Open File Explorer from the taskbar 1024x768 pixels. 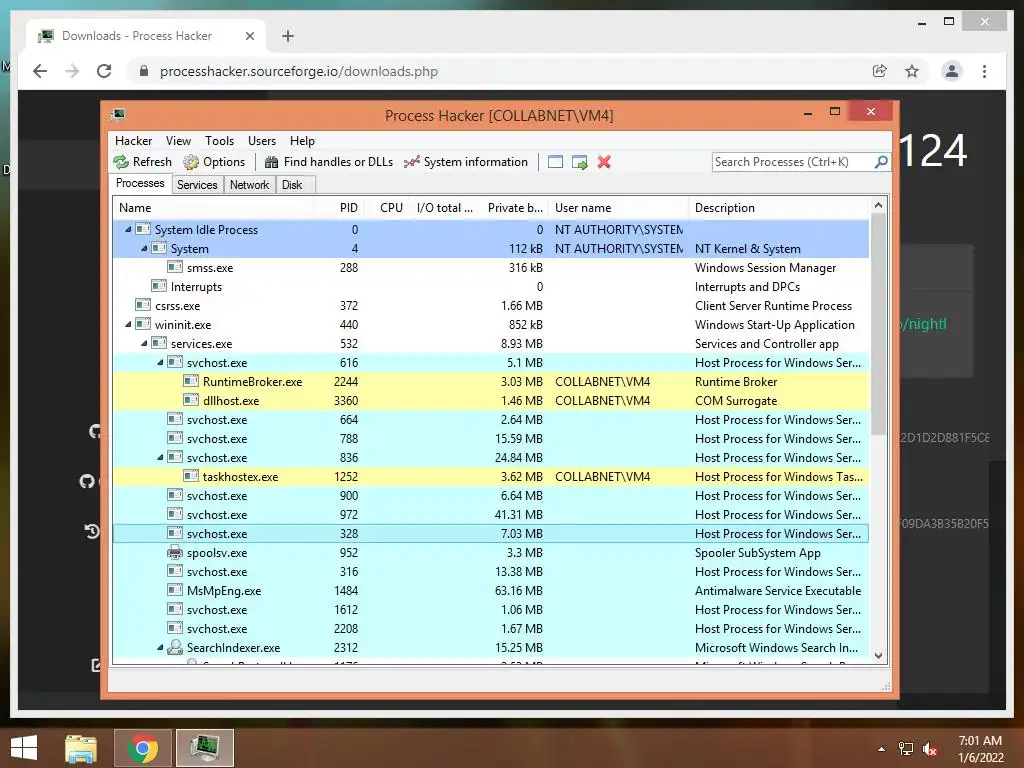click(x=81, y=748)
